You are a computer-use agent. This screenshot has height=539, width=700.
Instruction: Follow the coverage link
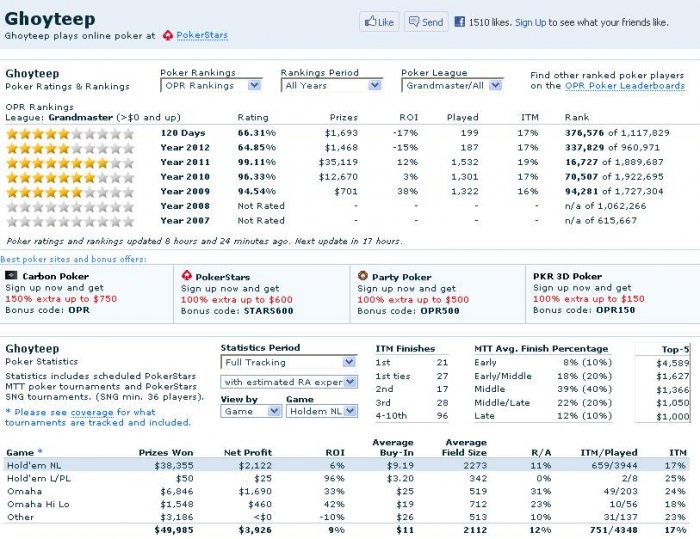tap(92, 412)
